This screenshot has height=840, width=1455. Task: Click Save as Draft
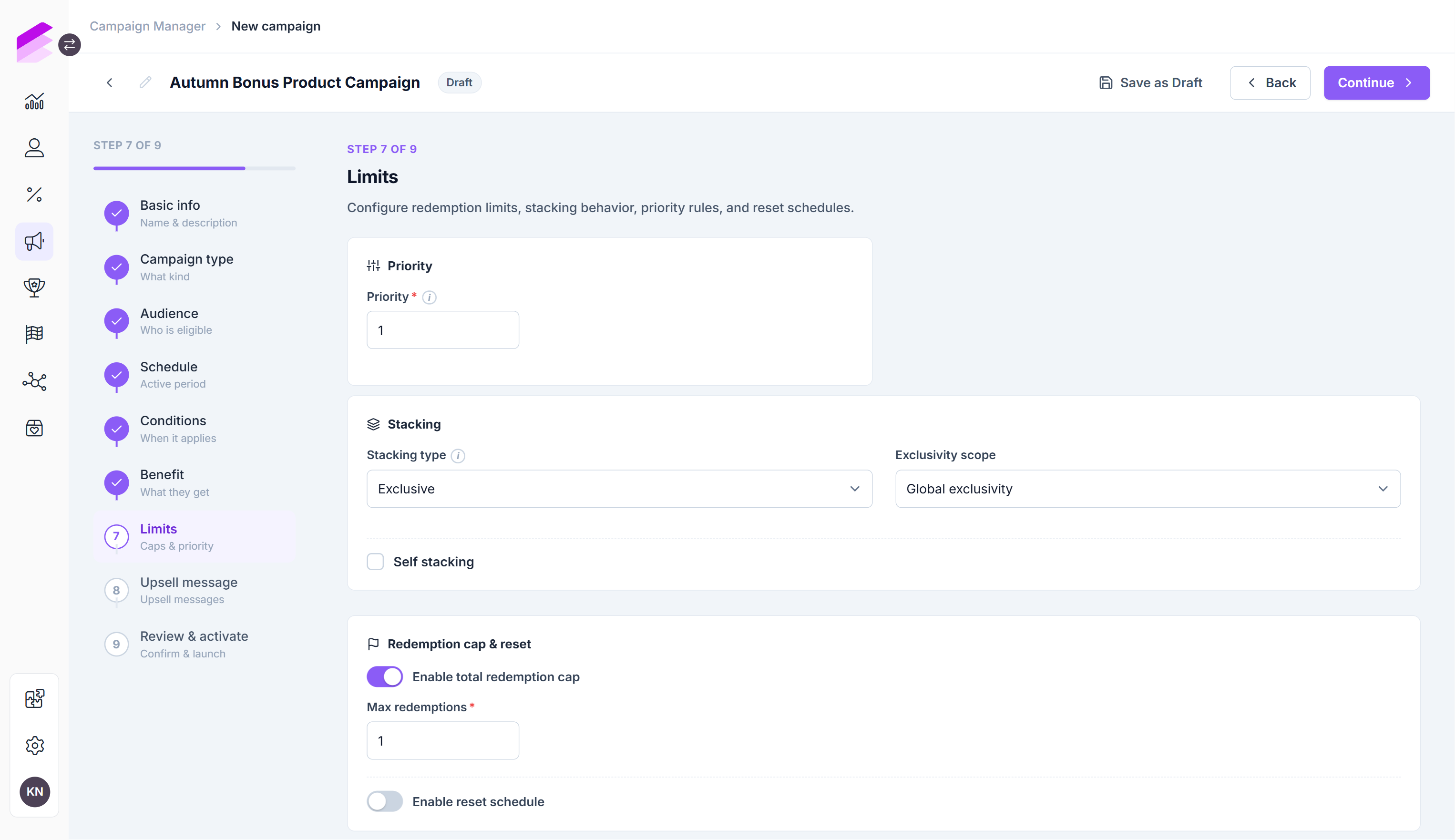click(1150, 82)
